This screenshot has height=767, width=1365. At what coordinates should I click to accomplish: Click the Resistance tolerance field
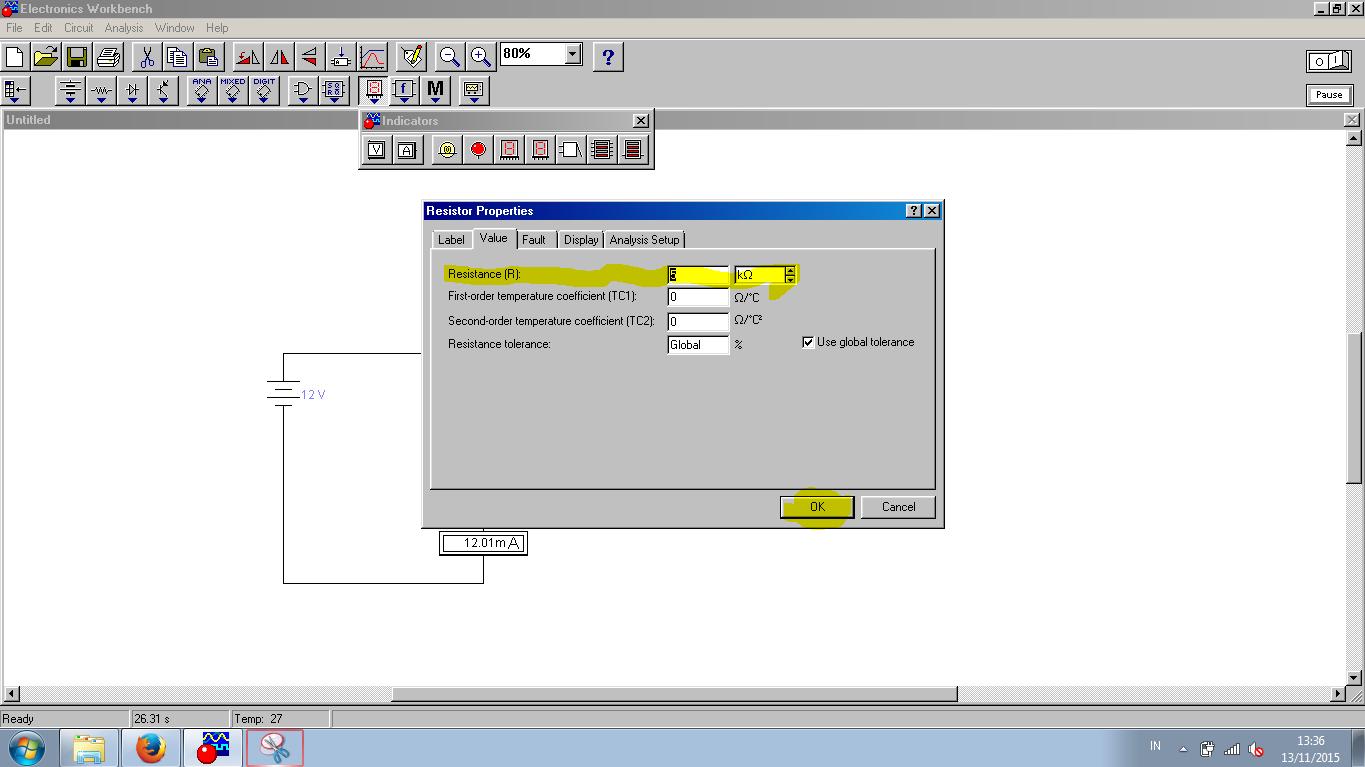pyautogui.click(x=698, y=345)
